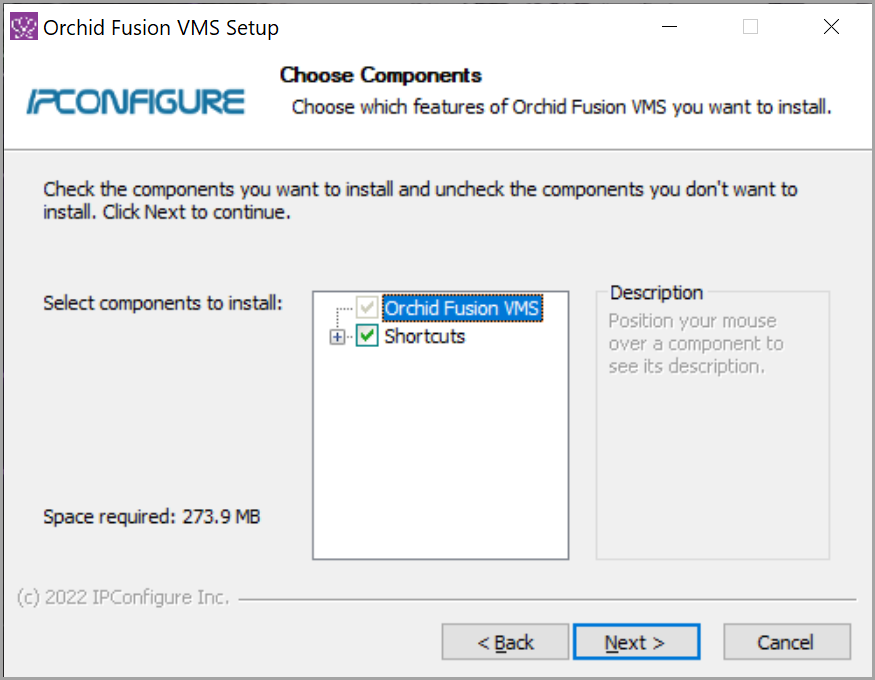Viewport: 875px width, 680px height.
Task: Go back with the Back button
Action: coord(505,642)
